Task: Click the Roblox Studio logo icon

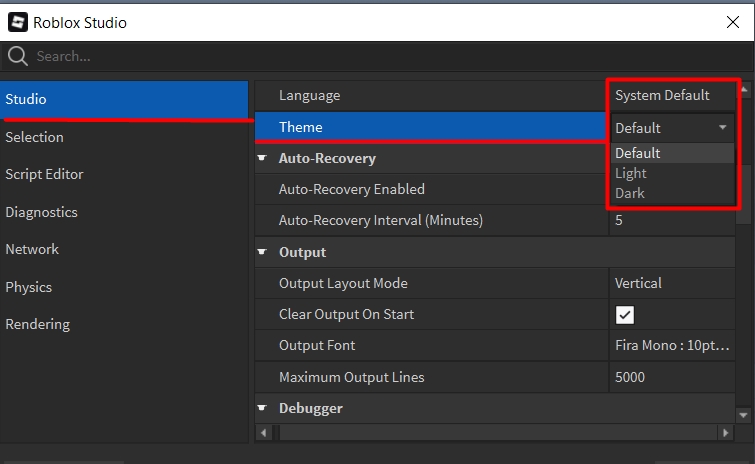Action: point(18,22)
